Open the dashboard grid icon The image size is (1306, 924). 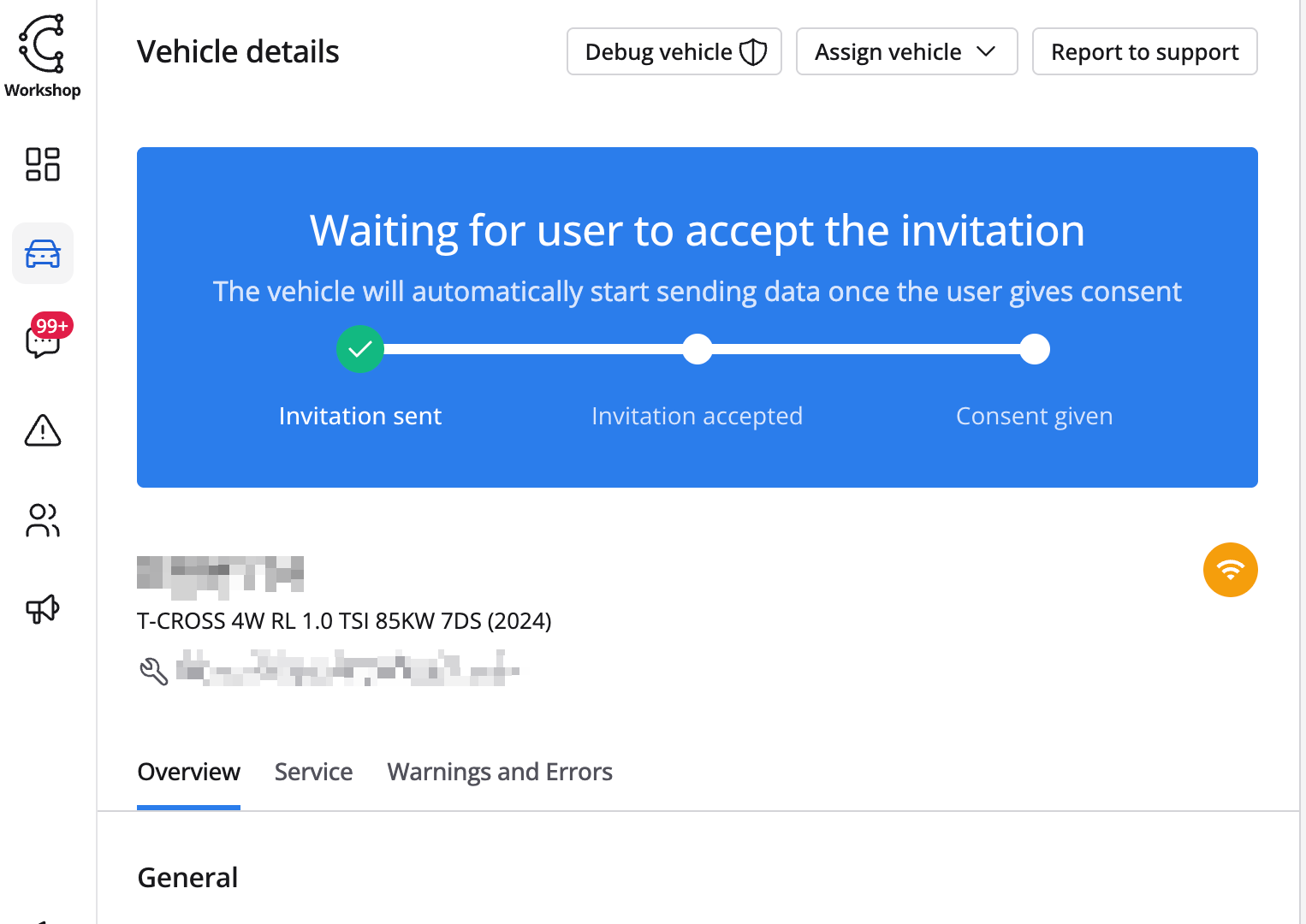pyautogui.click(x=42, y=164)
